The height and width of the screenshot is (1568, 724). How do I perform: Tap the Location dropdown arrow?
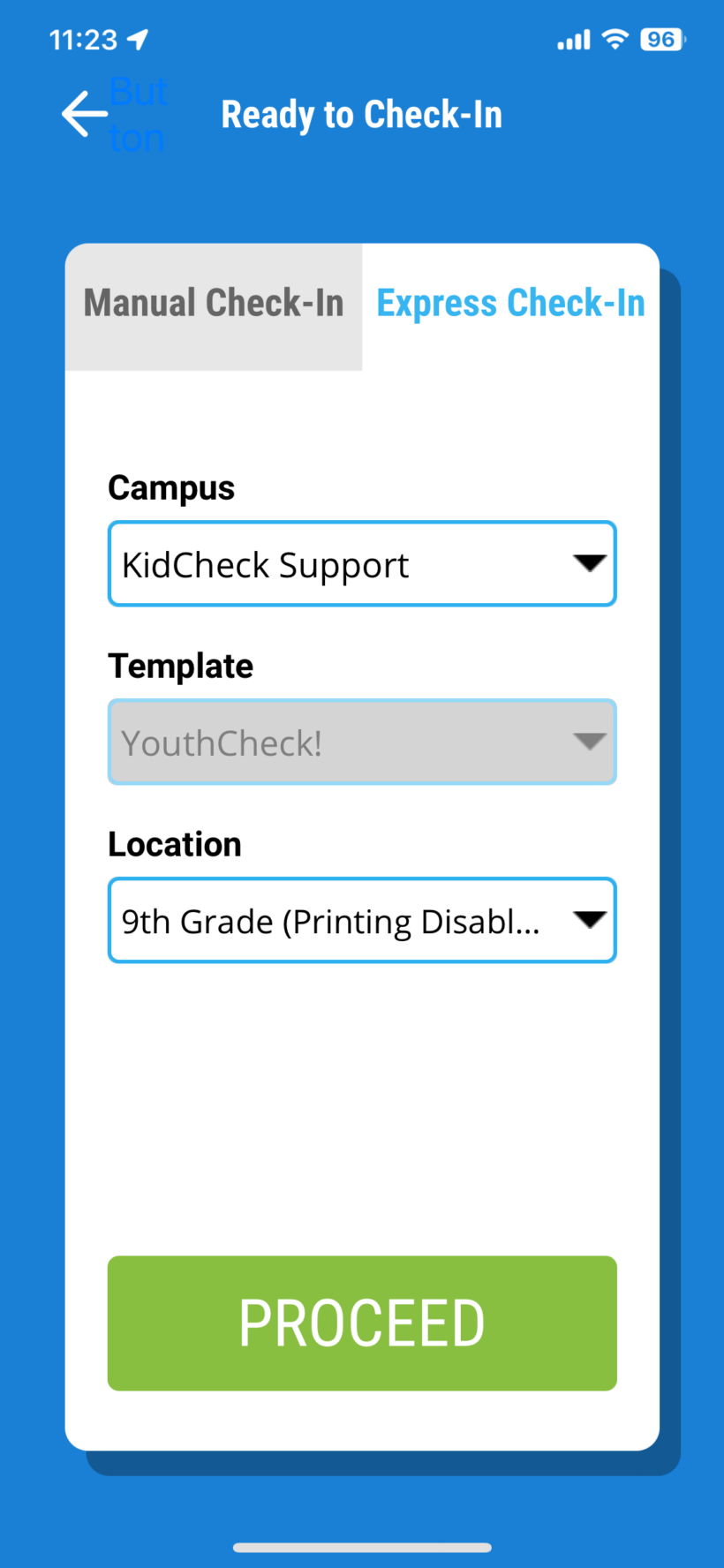[590, 920]
